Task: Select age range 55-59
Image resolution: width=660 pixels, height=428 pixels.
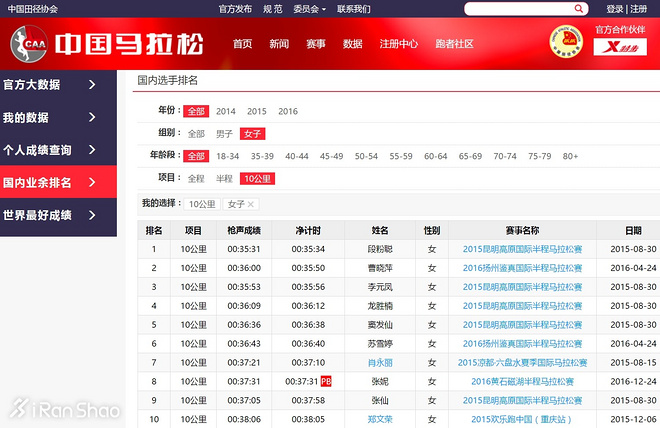Action: tap(401, 156)
